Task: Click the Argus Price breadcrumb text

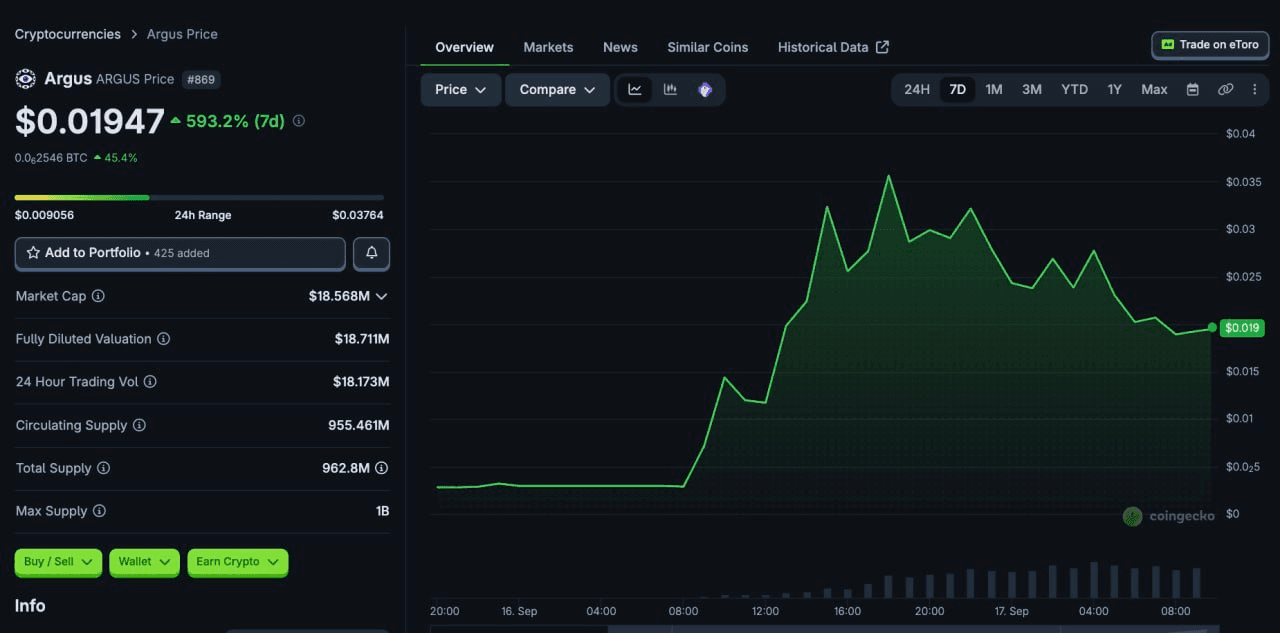Action: coord(182,34)
